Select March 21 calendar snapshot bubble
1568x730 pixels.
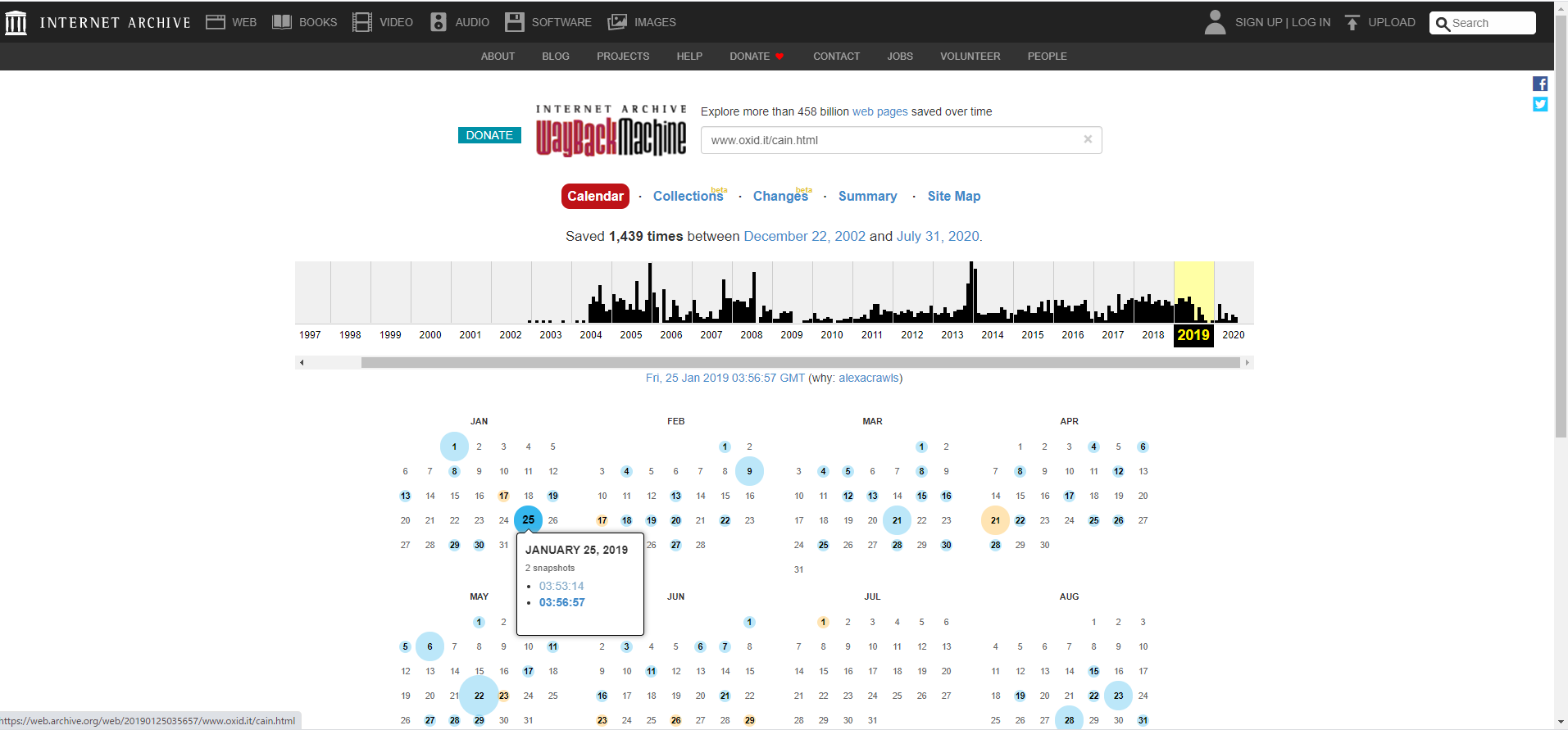point(897,520)
